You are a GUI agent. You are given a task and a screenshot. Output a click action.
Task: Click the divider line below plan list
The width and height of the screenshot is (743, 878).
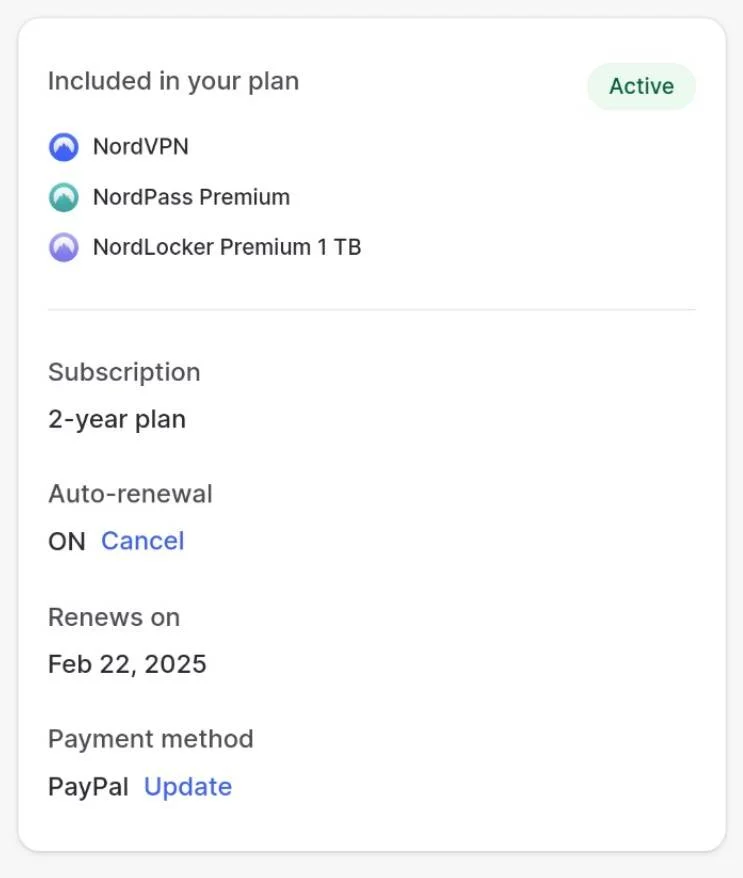point(372,309)
